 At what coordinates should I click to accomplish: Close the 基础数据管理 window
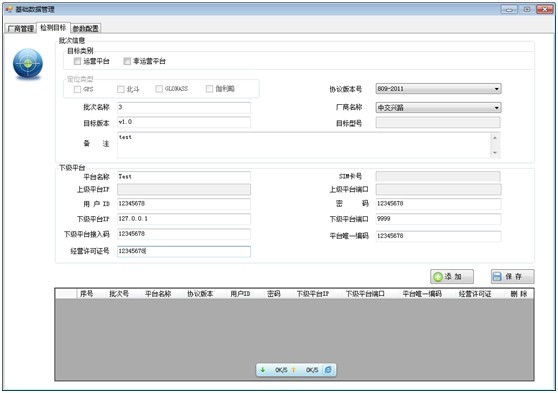click(x=544, y=9)
